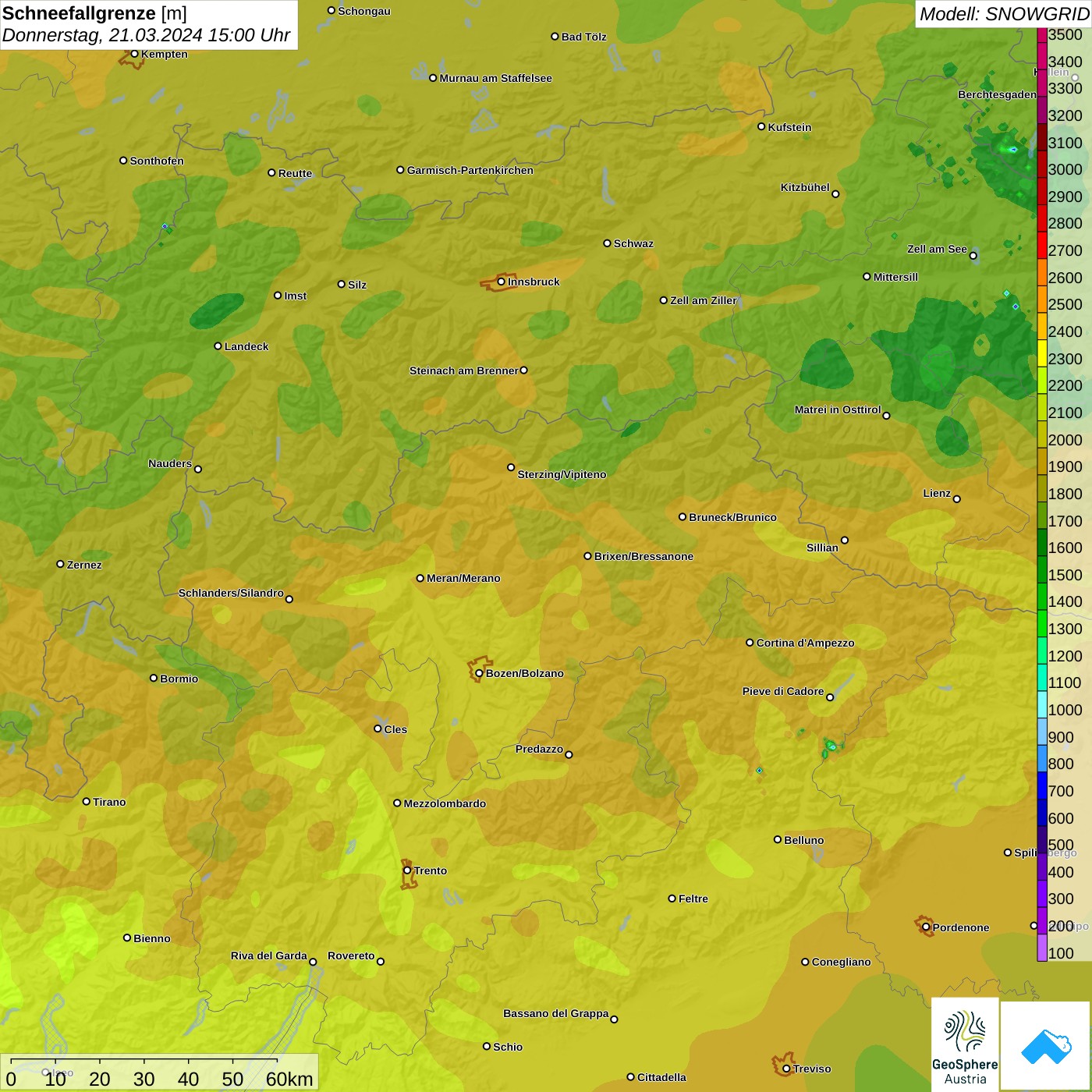Click the "Trento" city label

click(431, 870)
